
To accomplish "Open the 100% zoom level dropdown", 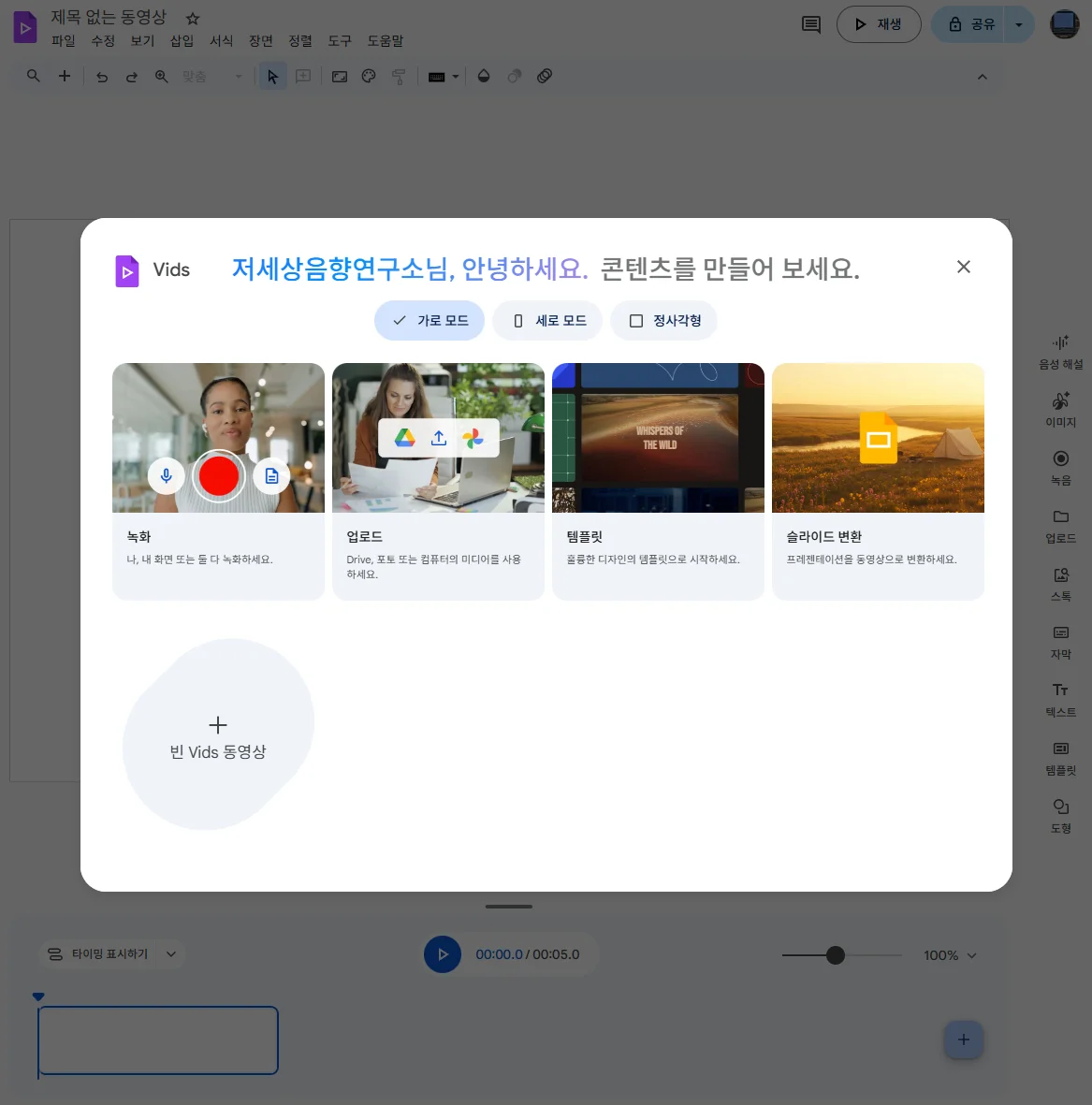I will (950, 955).
